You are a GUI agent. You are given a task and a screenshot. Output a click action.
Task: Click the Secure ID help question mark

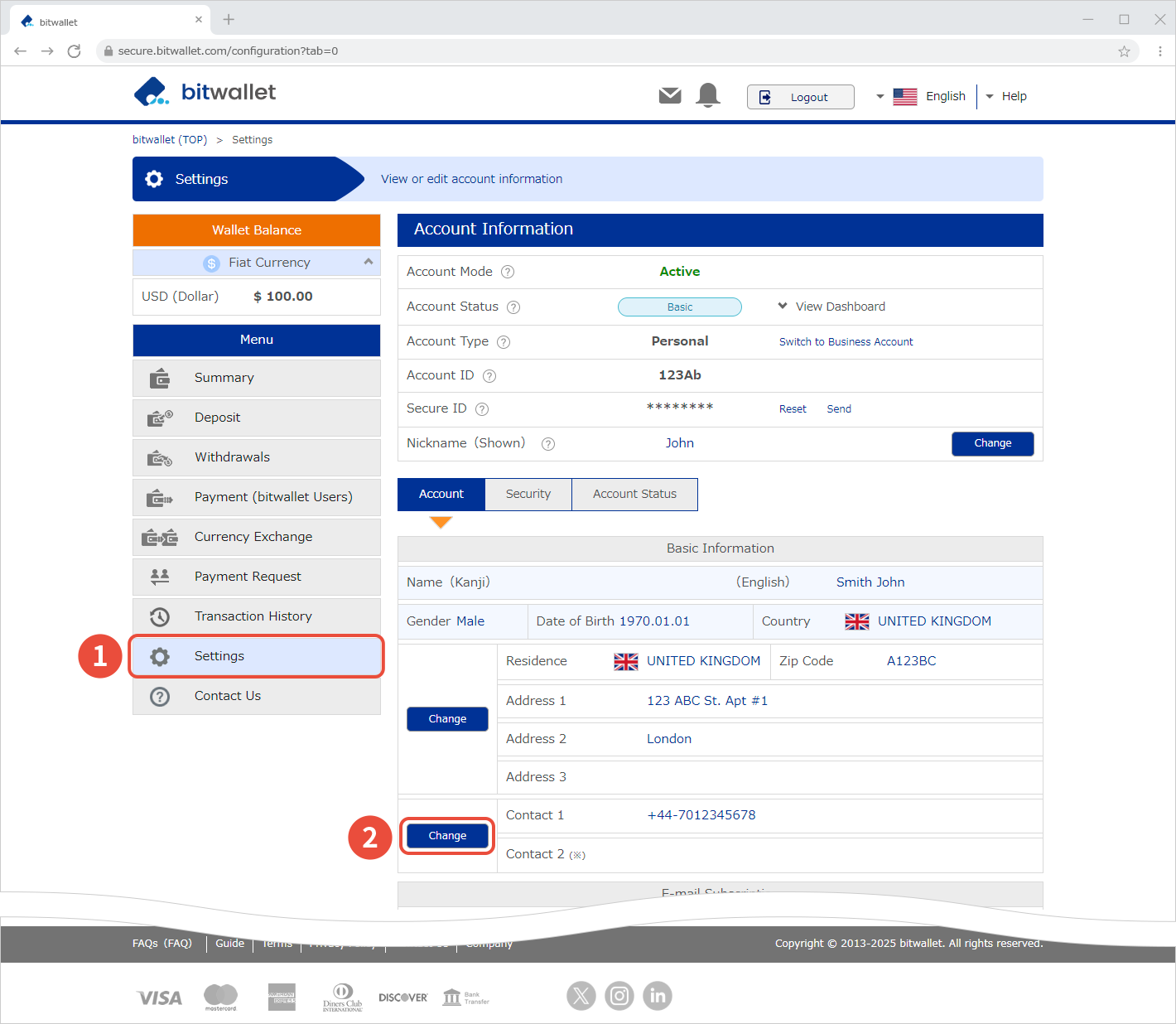pyautogui.click(x=482, y=409)
